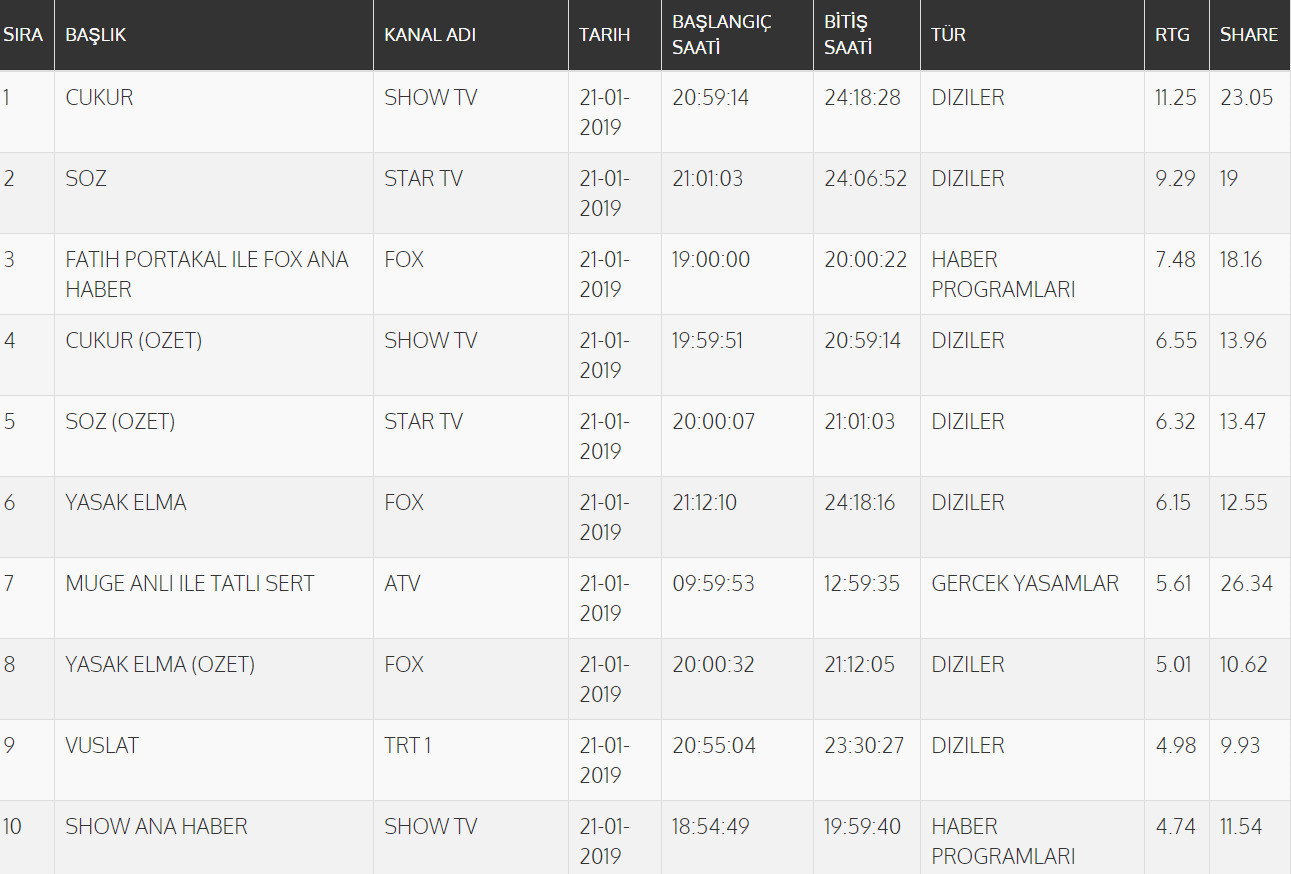This screenshot has height=874, width=1291.
Task: Select the SOZ (OZET) entry
Action: pyautogui.click(x=120, y=422)
